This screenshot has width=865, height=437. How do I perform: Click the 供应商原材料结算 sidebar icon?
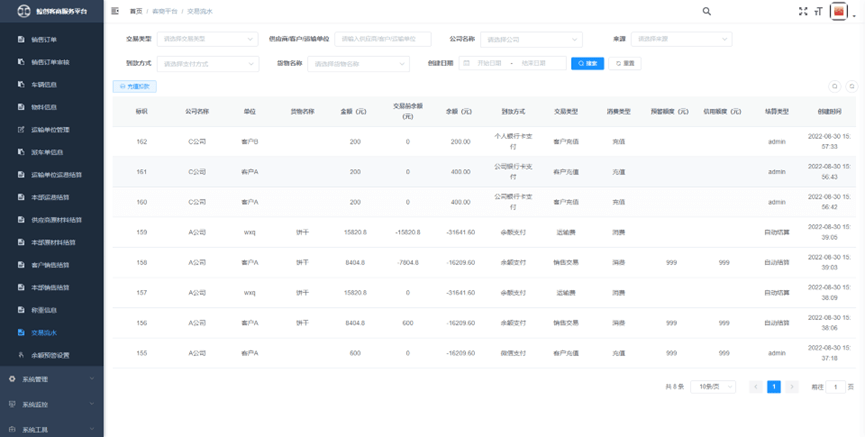point(22,220)
